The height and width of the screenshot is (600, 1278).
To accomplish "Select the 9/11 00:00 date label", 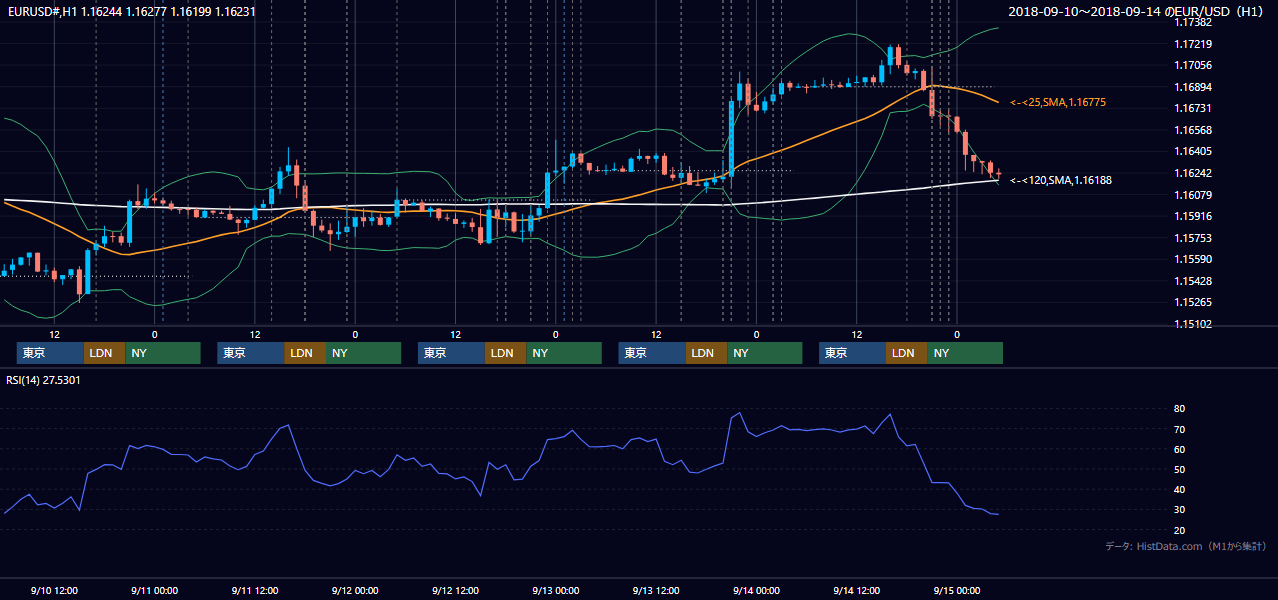I will 155,590.
